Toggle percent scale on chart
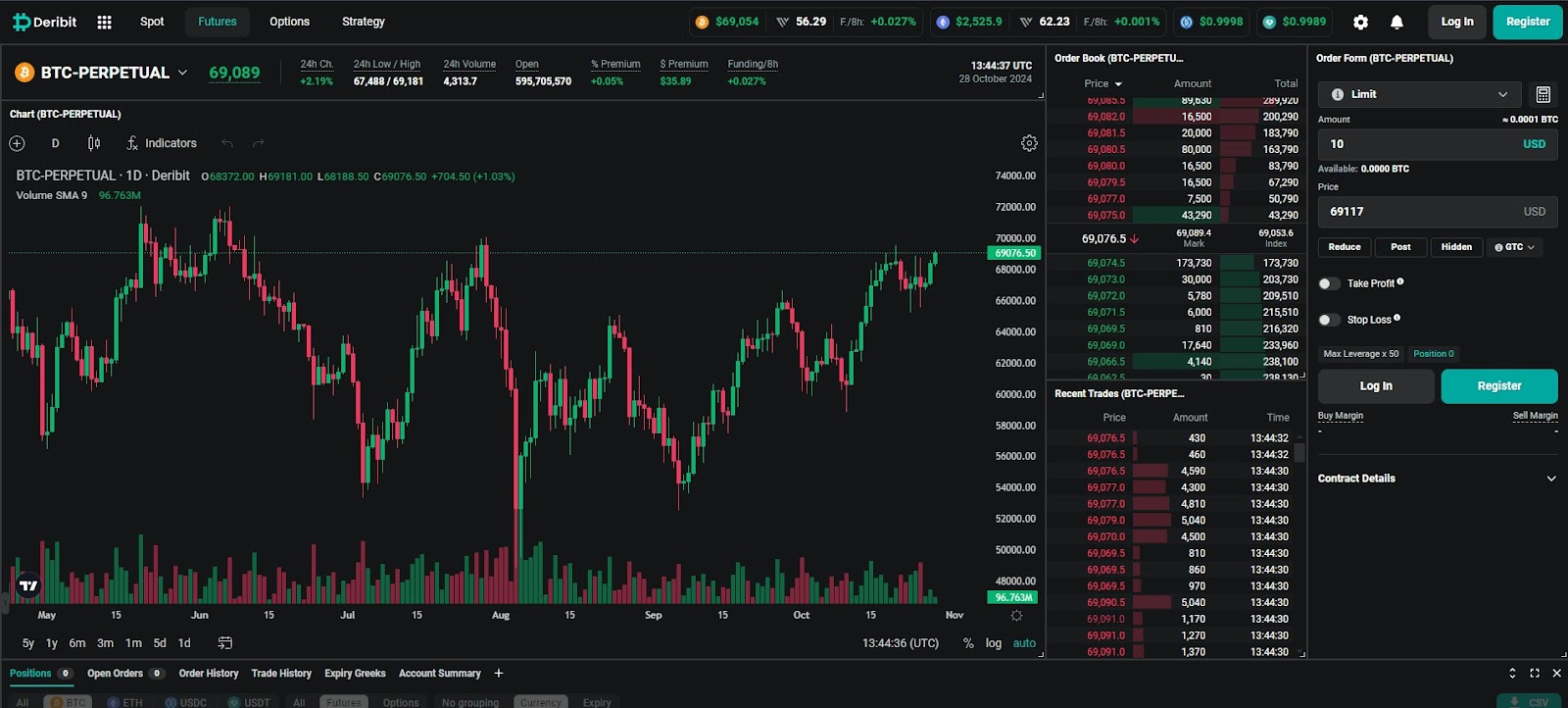 tap(968, 643)
